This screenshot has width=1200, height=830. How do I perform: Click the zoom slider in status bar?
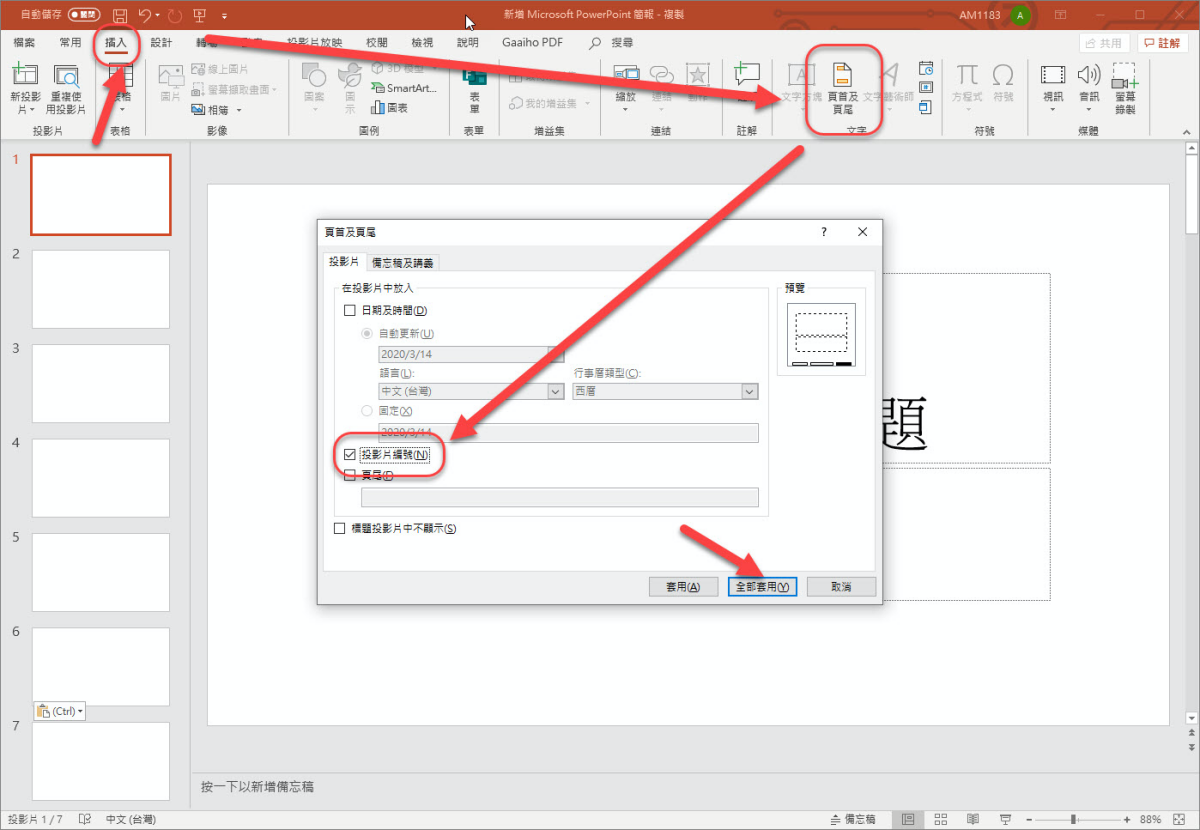pos(1073,819)
